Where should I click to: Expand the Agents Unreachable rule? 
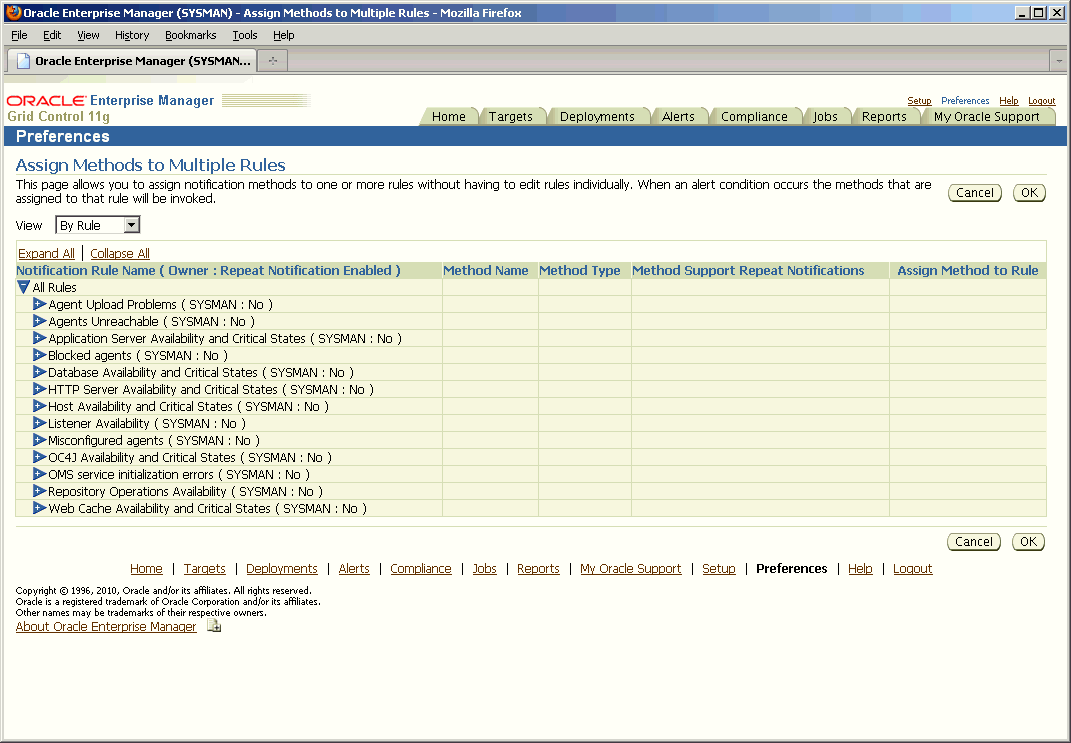point(40,320)
